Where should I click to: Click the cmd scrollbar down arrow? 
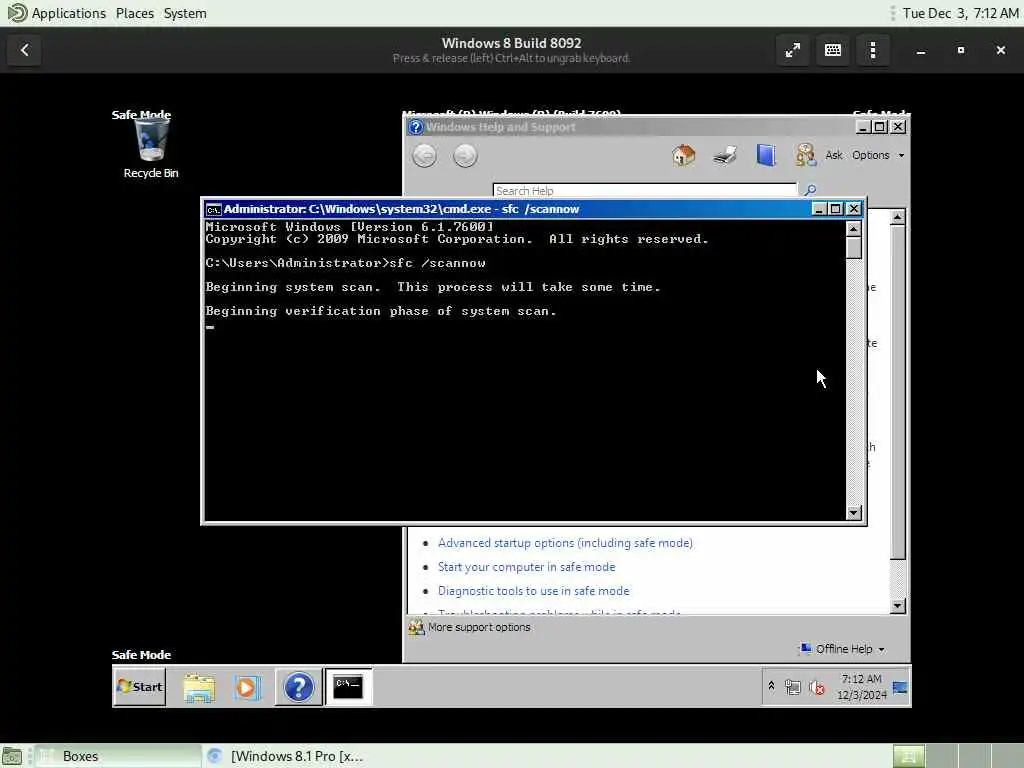pyautogui.click(x=854, y=513)
